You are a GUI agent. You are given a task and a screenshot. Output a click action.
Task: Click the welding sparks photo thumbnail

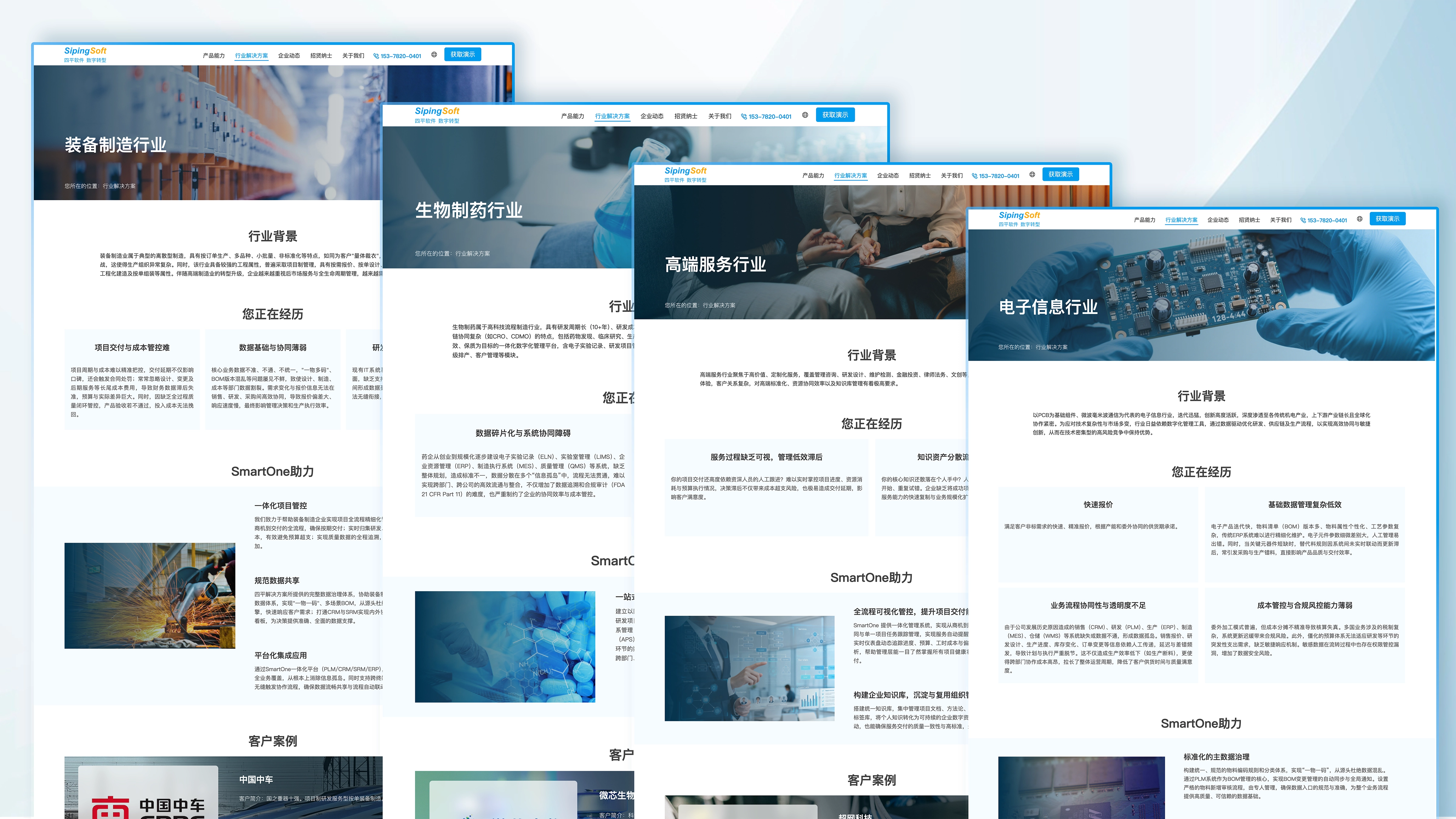point(150,596)
